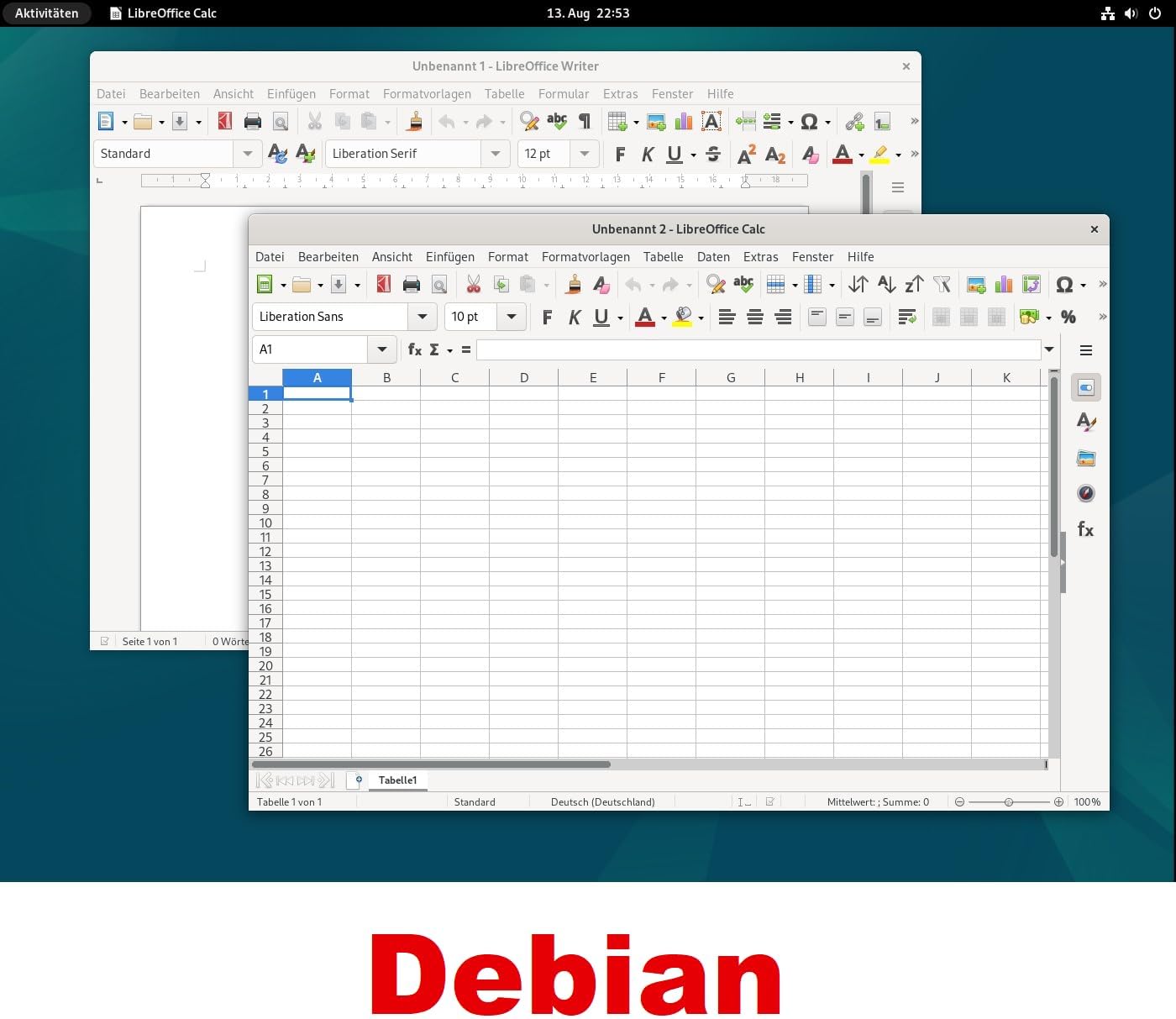Toggle strikethrough in Writer toolbar
The width and height of the screenshot is (1176, 1019).
click(713, 154)
